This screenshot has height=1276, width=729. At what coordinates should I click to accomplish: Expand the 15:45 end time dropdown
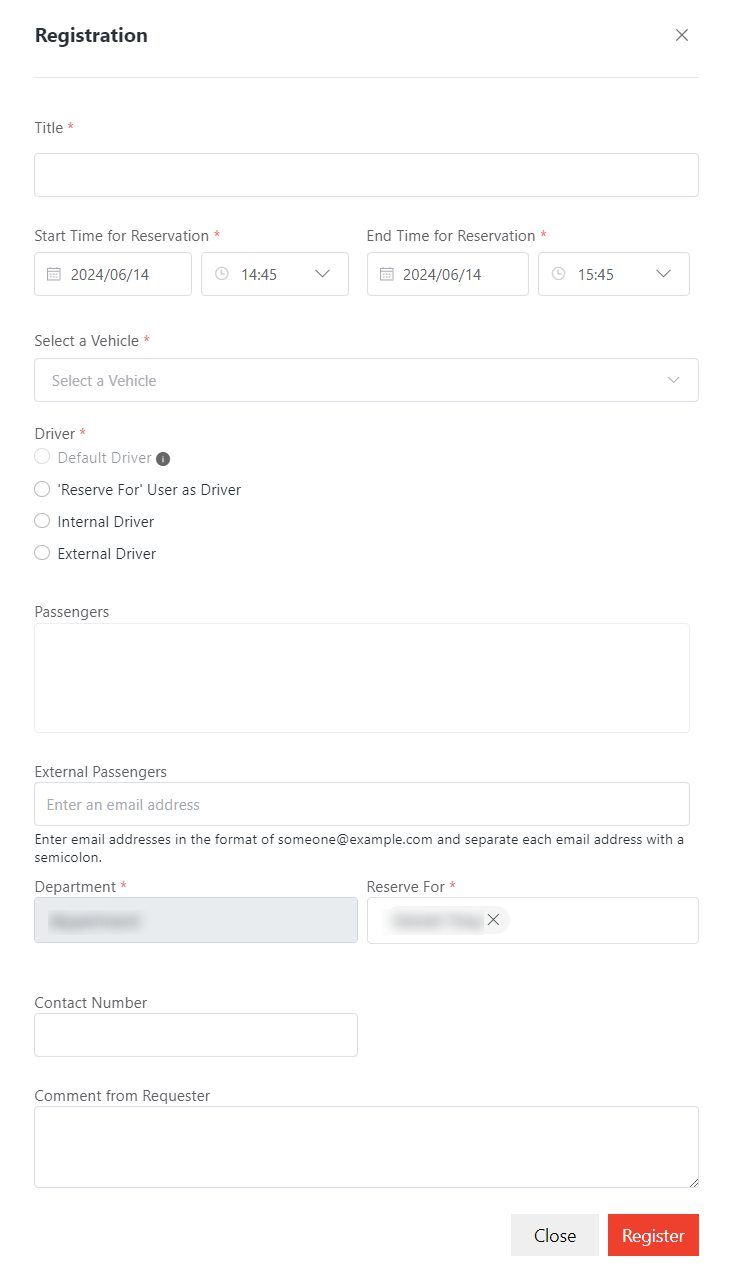[663, 274]
